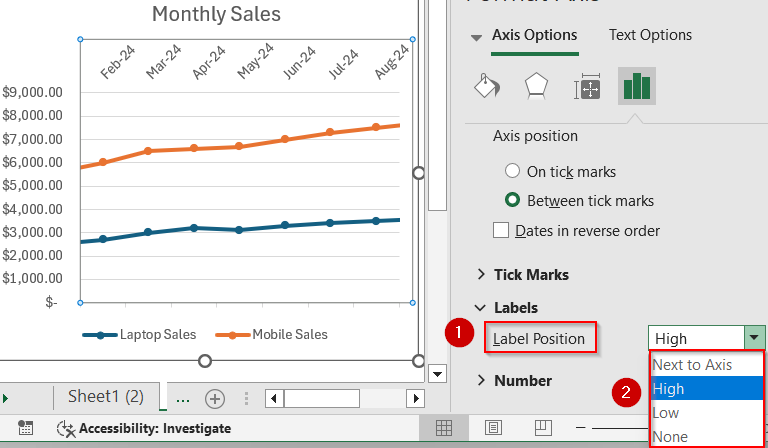Image resolution: width=768 pixels, height=448 pixels.
Task: Choose the Low label position option
Action: coord(706,413)
